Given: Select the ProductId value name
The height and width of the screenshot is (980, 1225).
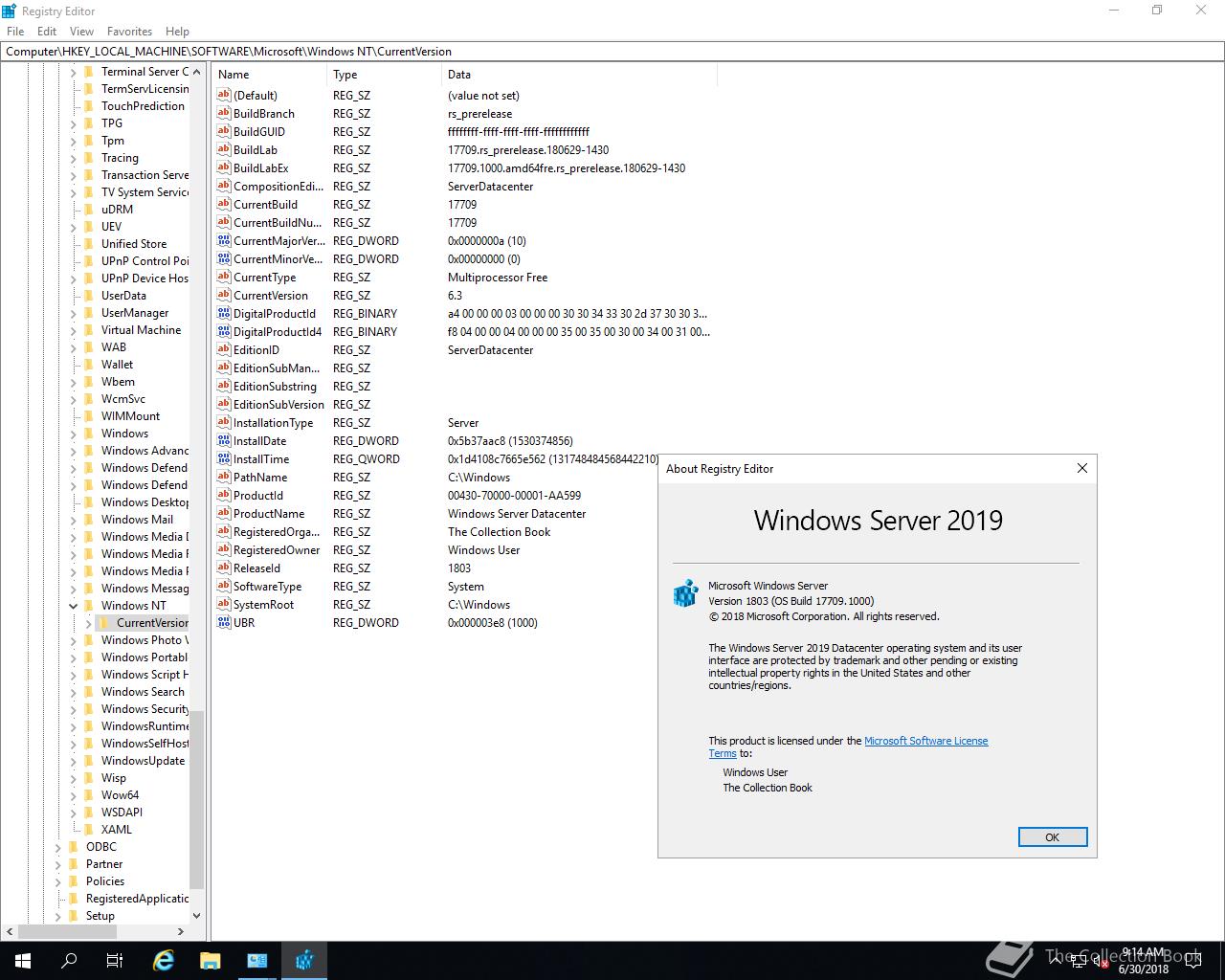Looking at the screenshot, I should tap(258, 495).
